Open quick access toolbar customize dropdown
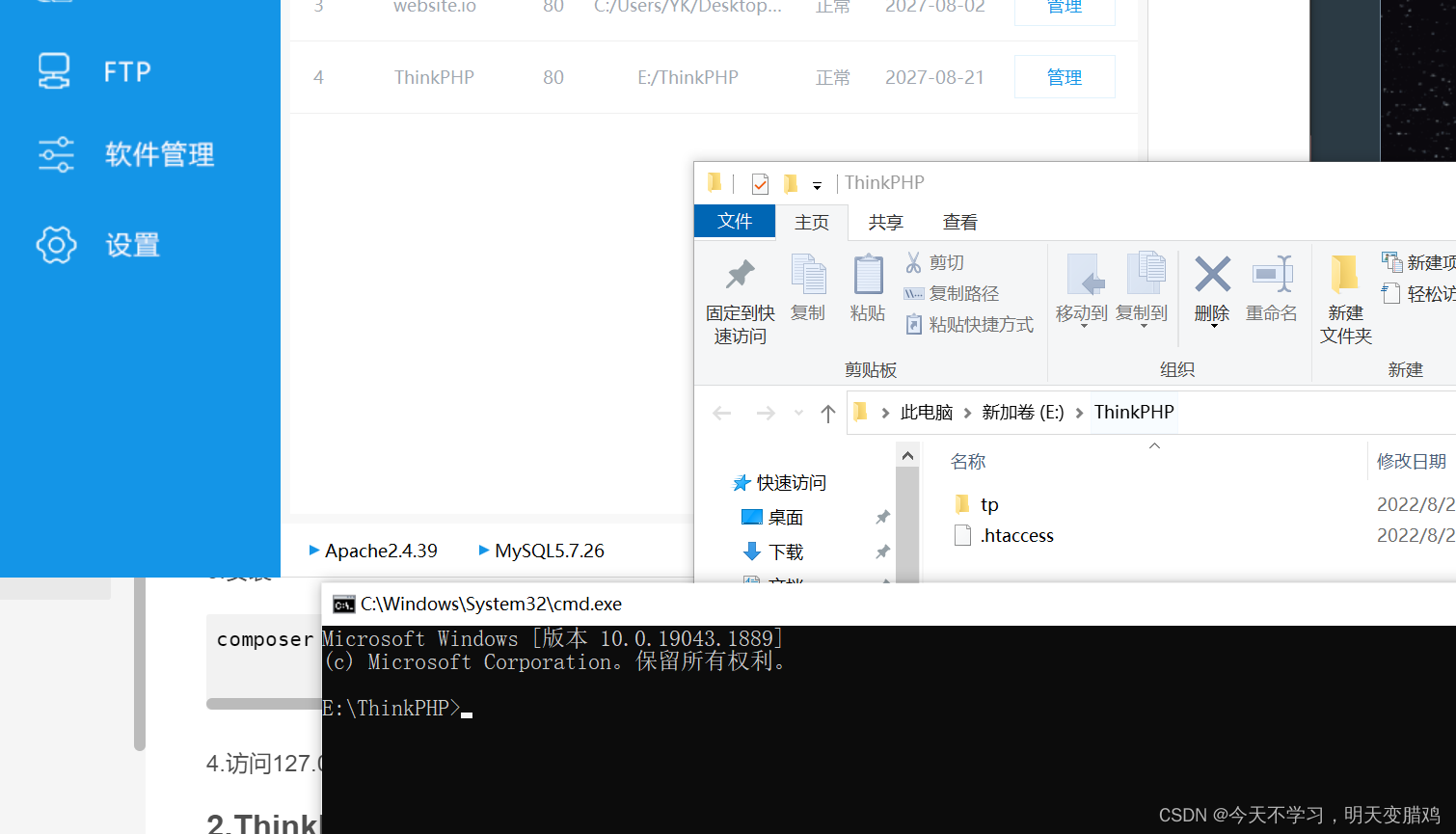 click(817, 185)
